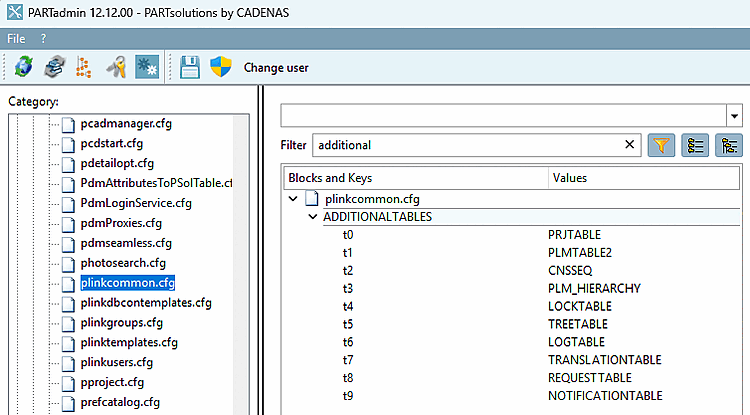Select key t5
750x415 pixels.
348,324
